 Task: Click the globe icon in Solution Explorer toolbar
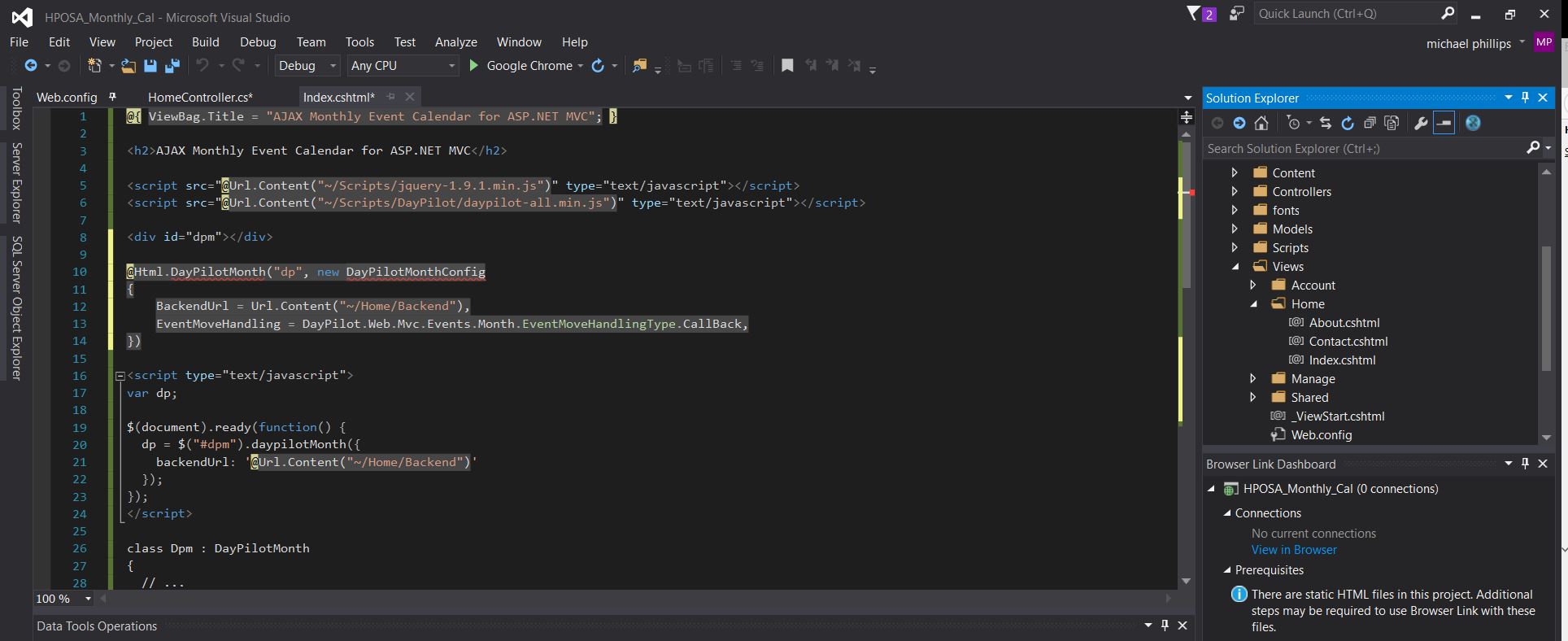click(1473, 123)
